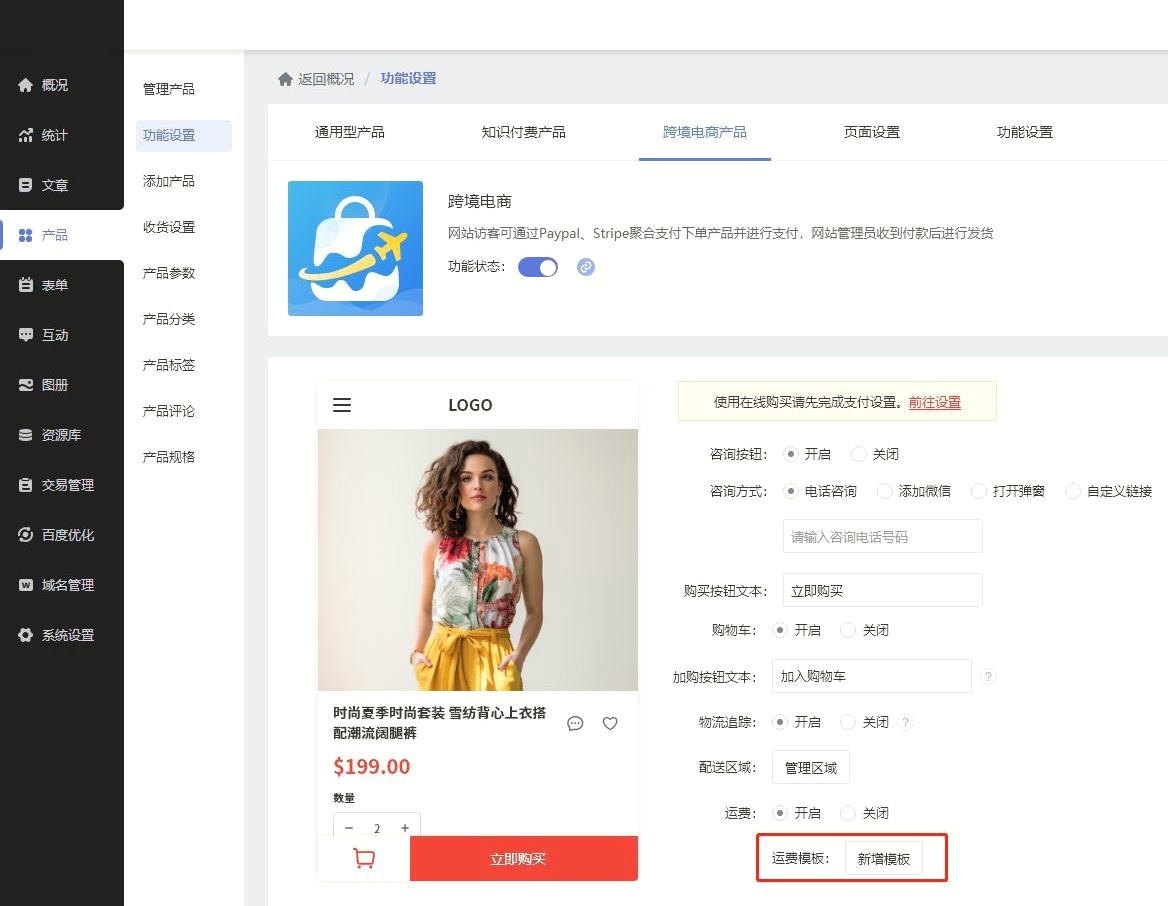Switch to the 知识付费产品 tab
Screen dimensions: 1168x906
tap(524, 131)
